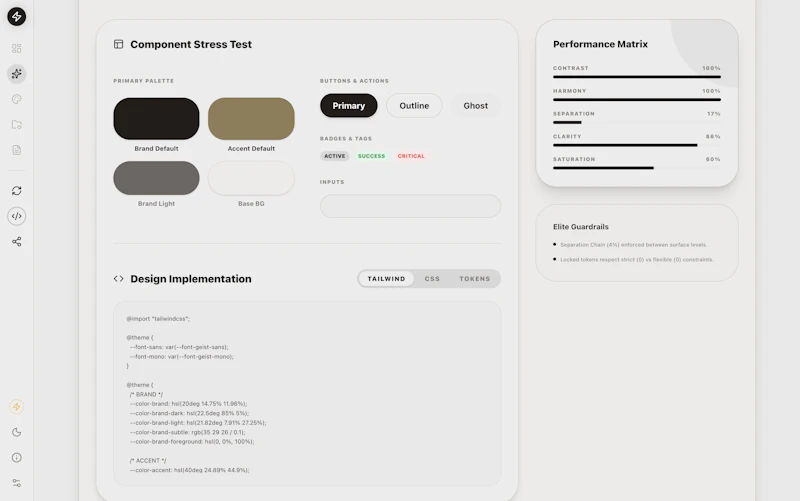The height and width of the screenshot is (501, 800).
Task: Click the SUCCESS badge
Action: [371, 156]
